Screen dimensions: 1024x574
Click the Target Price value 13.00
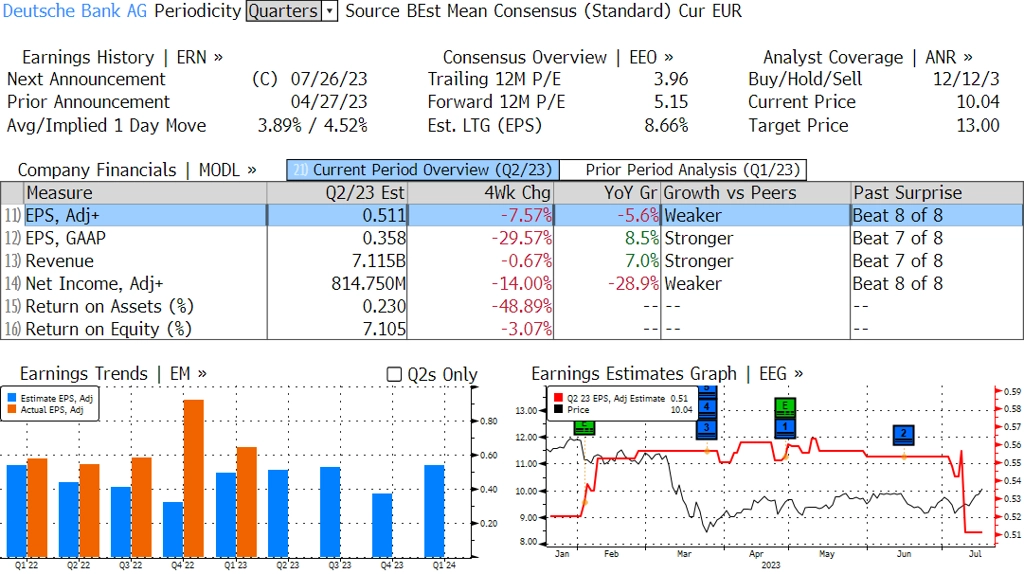[978, 125]
